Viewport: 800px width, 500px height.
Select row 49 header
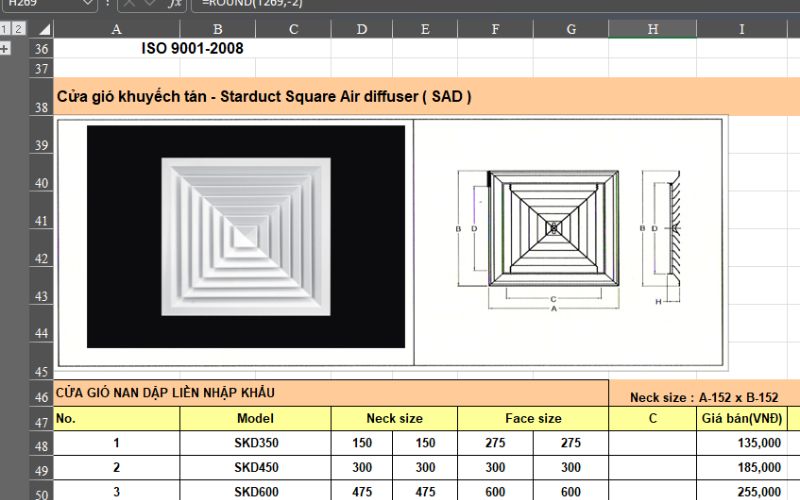pos(41,468)
